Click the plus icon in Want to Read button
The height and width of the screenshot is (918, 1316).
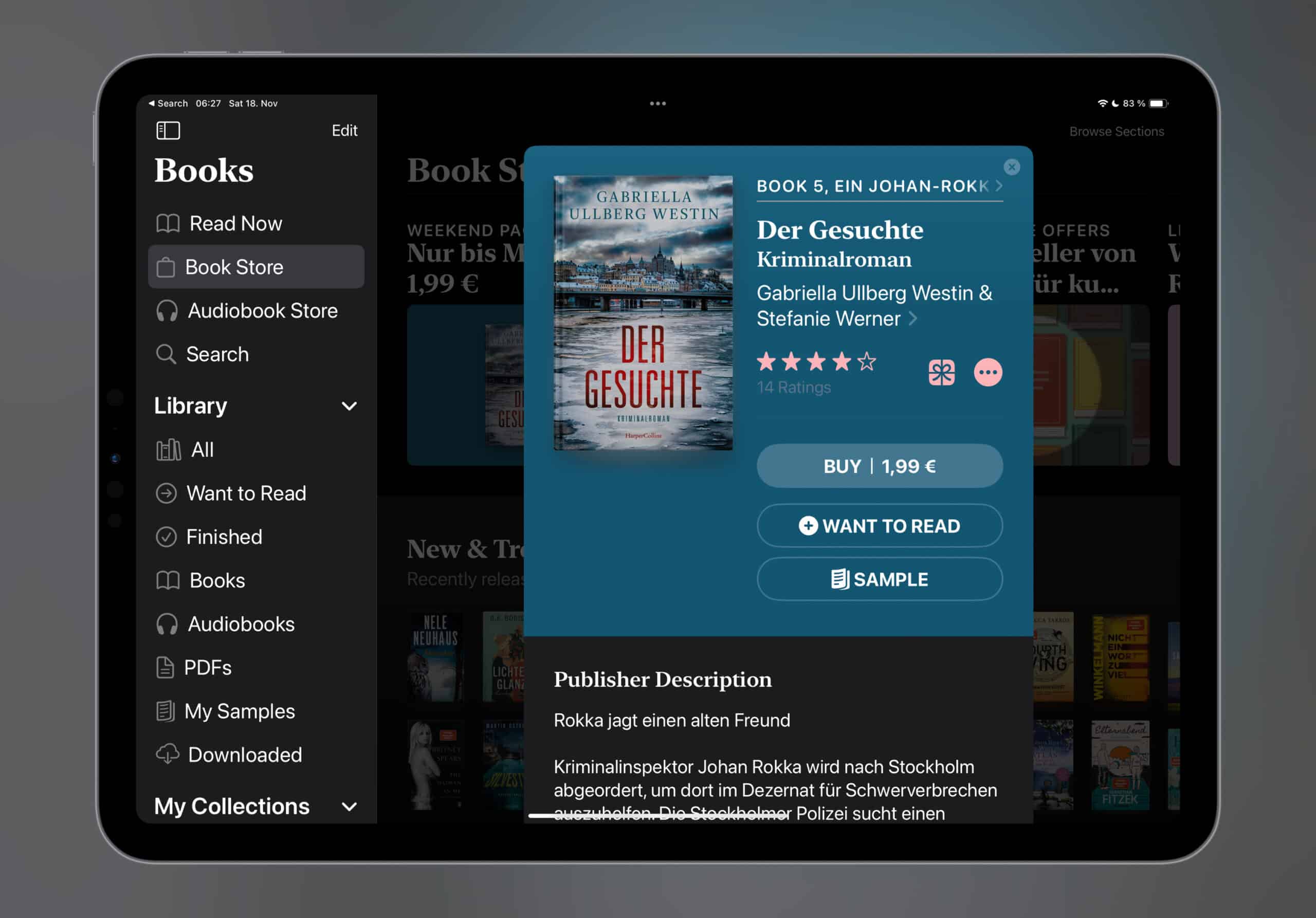click(808, 525)
